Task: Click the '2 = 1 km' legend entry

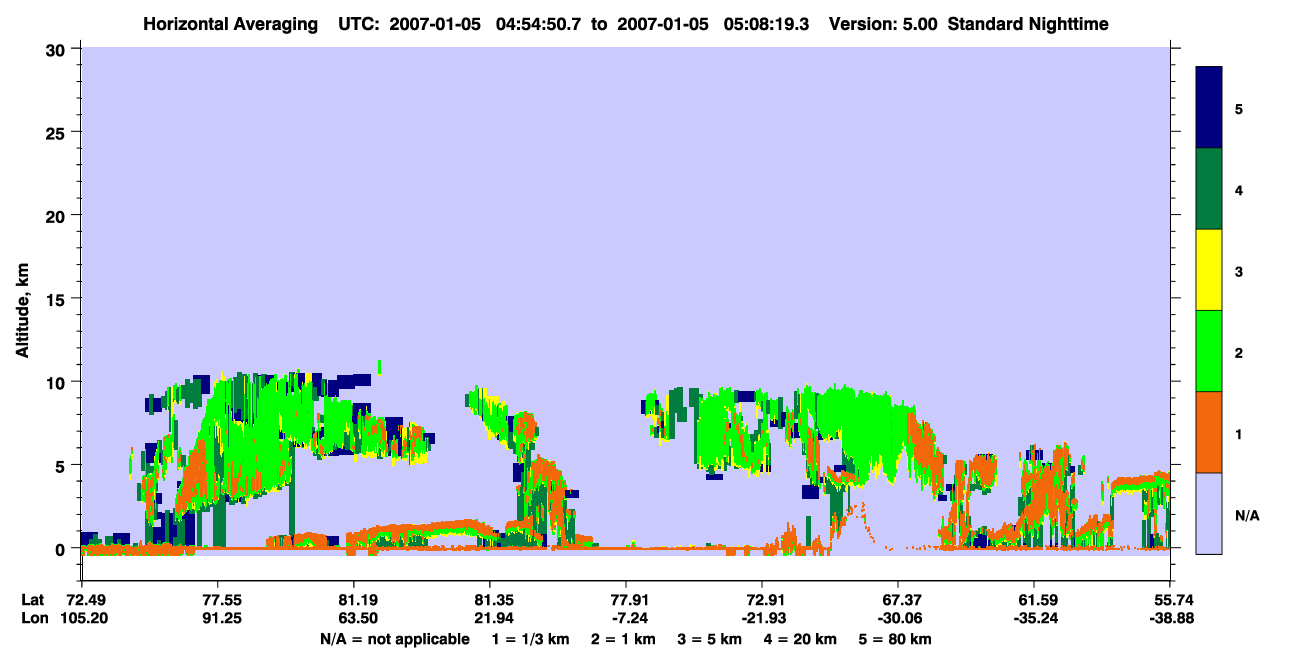Action: (623, 639)
